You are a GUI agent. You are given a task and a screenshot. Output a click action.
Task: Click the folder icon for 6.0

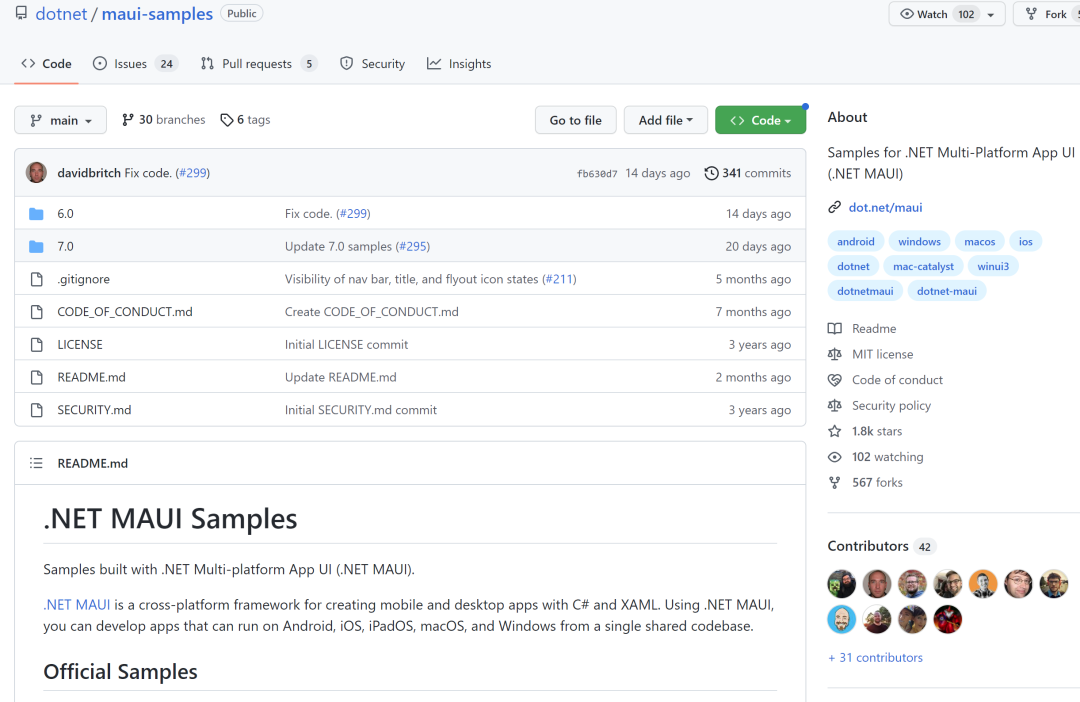click(37, 214)
